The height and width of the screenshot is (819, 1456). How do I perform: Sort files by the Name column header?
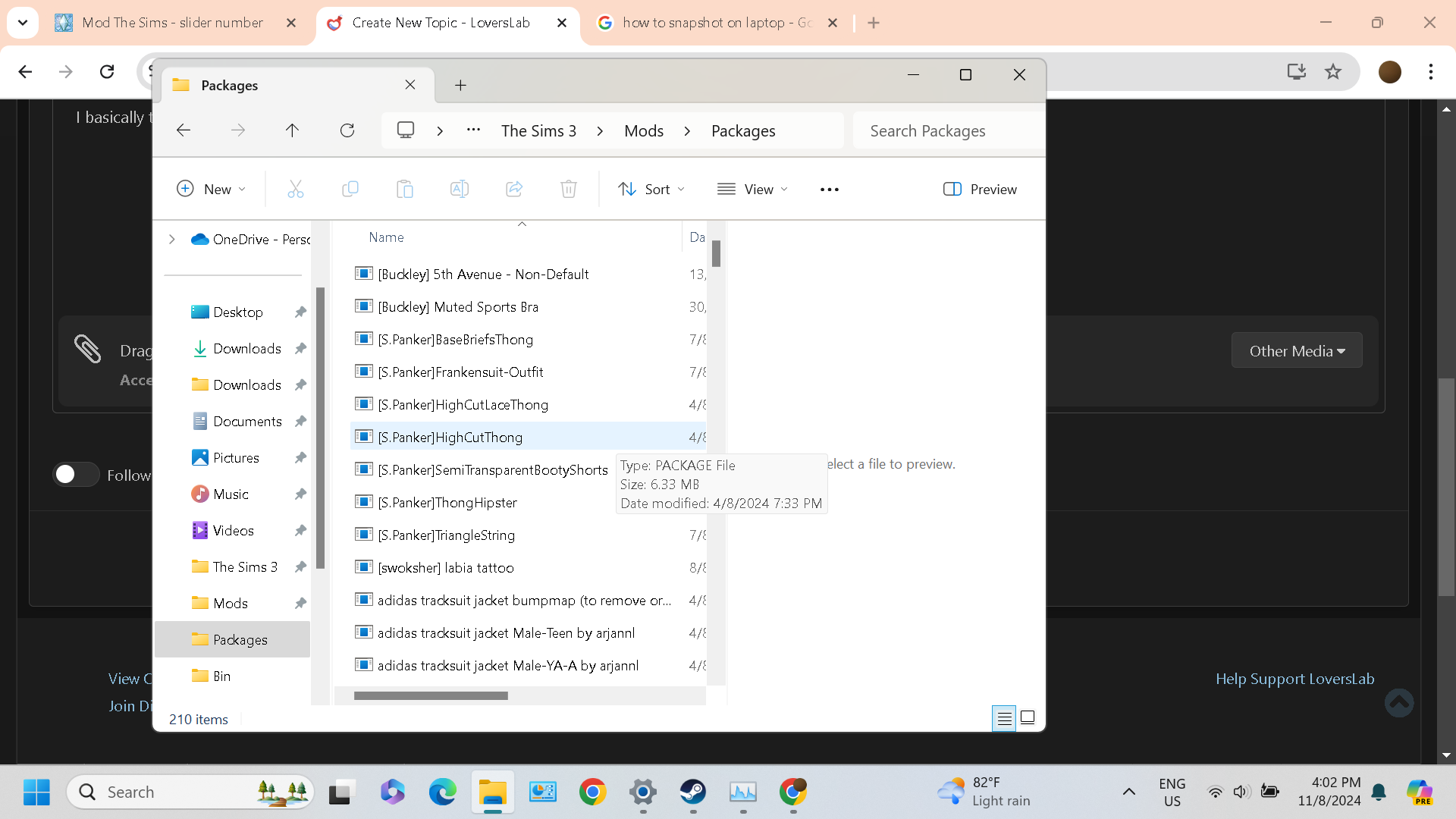click(x=386, y=237)
